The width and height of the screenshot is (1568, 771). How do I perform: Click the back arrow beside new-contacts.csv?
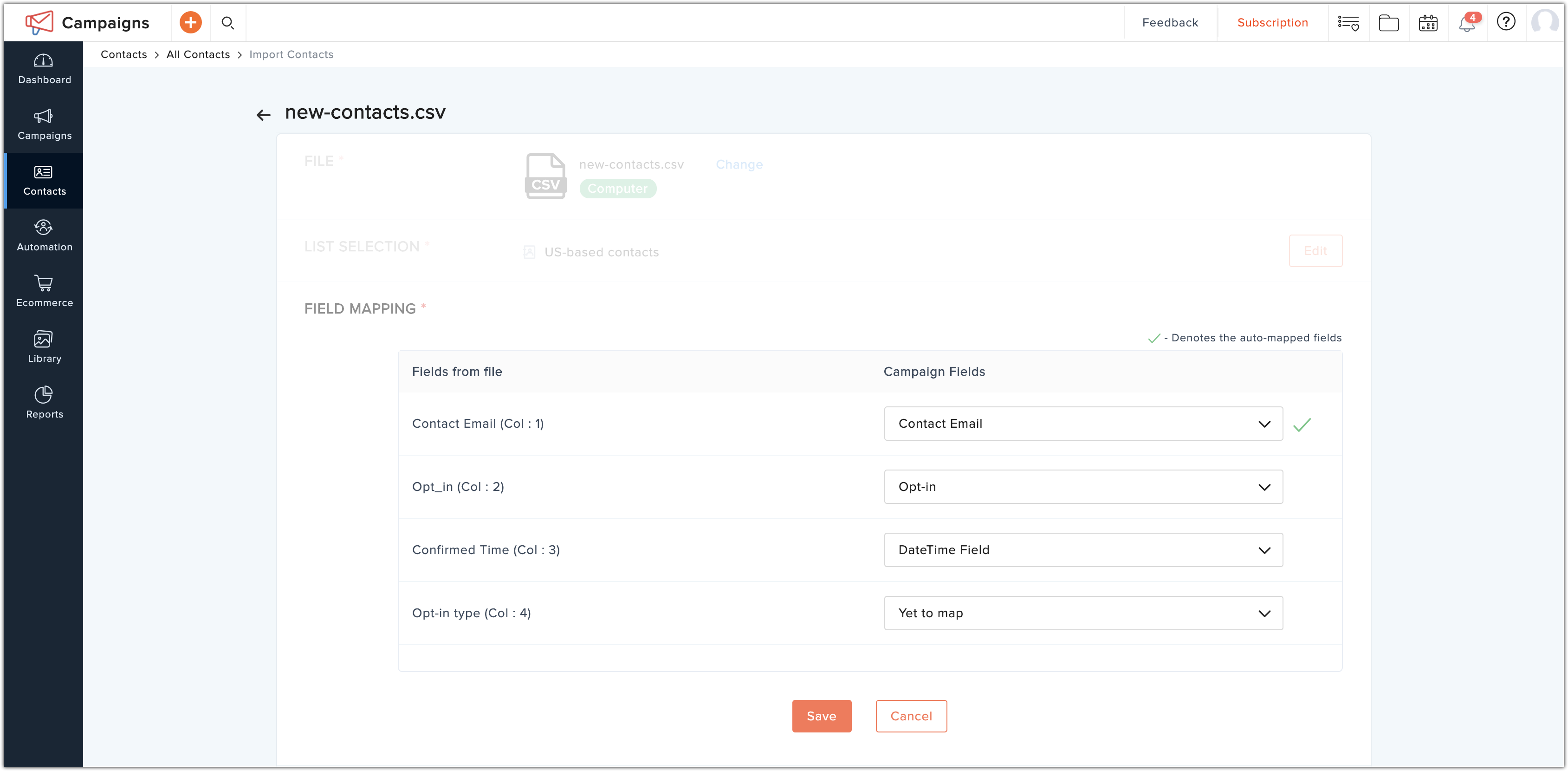pyautogui.click(x=263, y=115)
